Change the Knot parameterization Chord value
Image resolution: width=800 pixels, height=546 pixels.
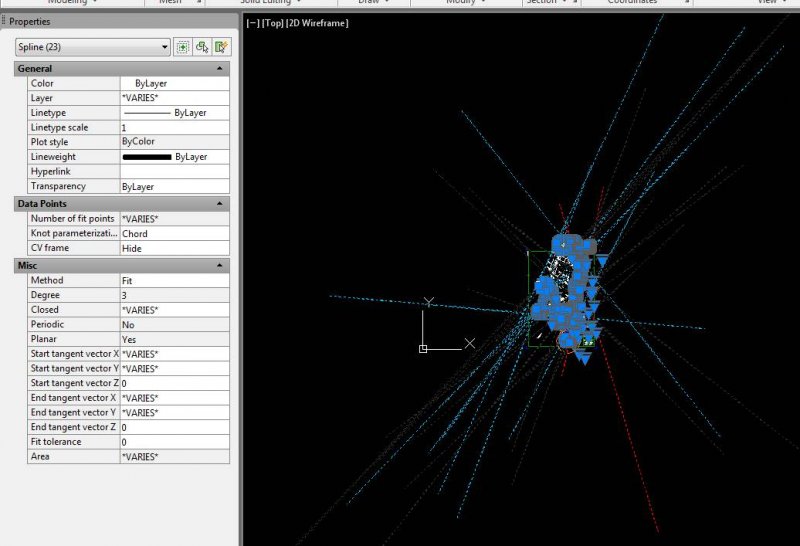tap(174, 234)
